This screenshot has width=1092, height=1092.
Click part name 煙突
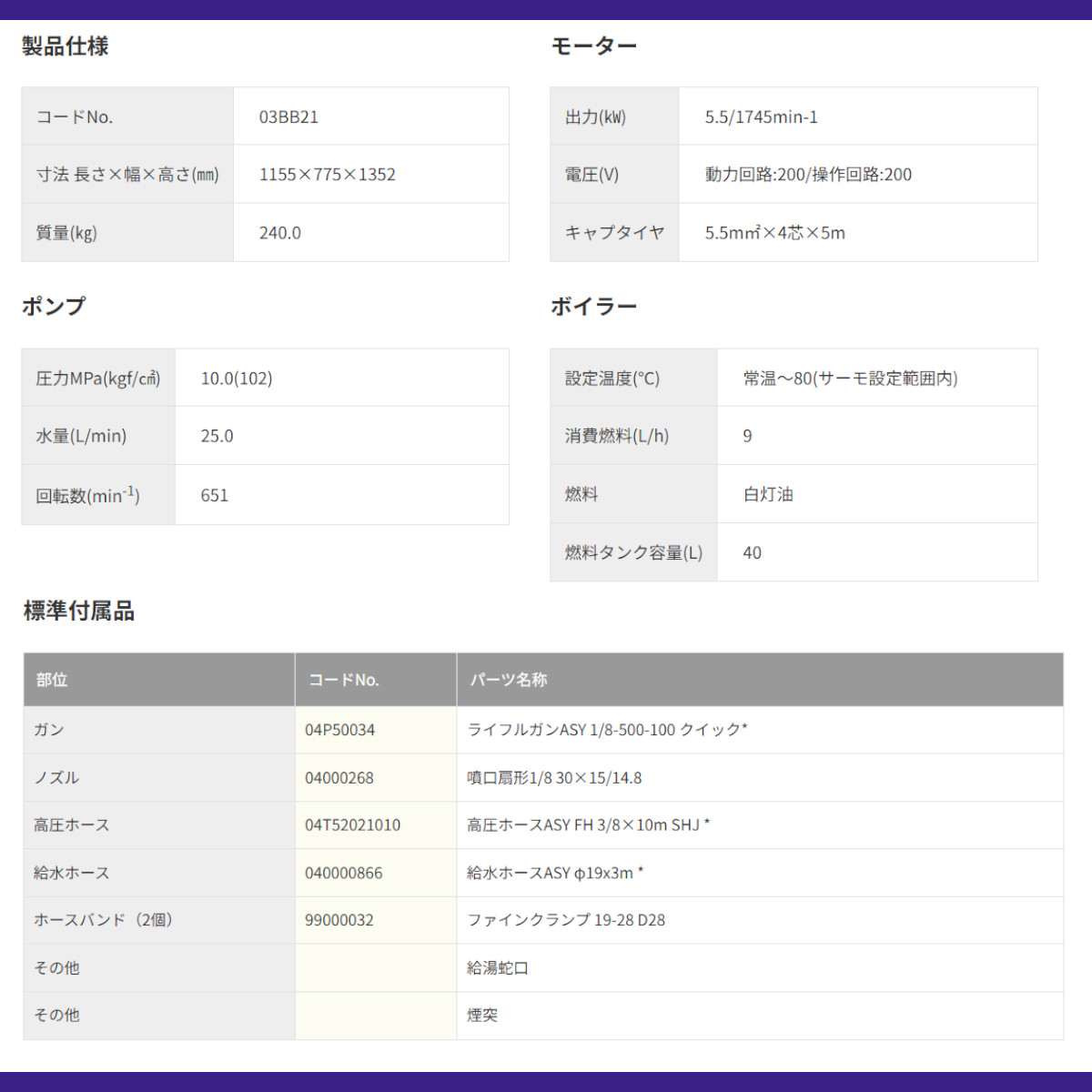coord(482,1016)
